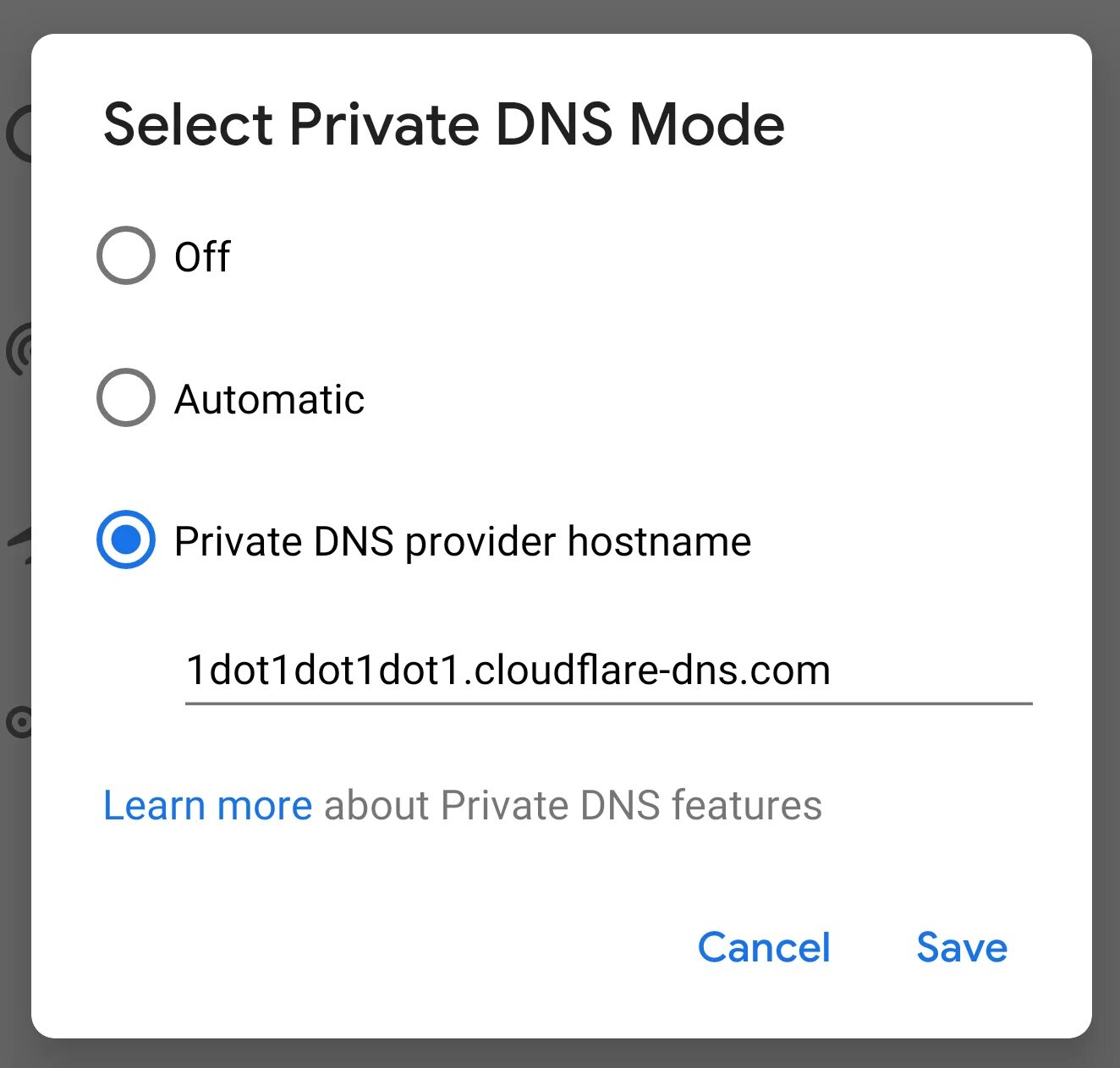Image resolution: width=1120 pixels, height=1068 pixels.
Task: Save the Private DNS settings
Action: (962, 947)
